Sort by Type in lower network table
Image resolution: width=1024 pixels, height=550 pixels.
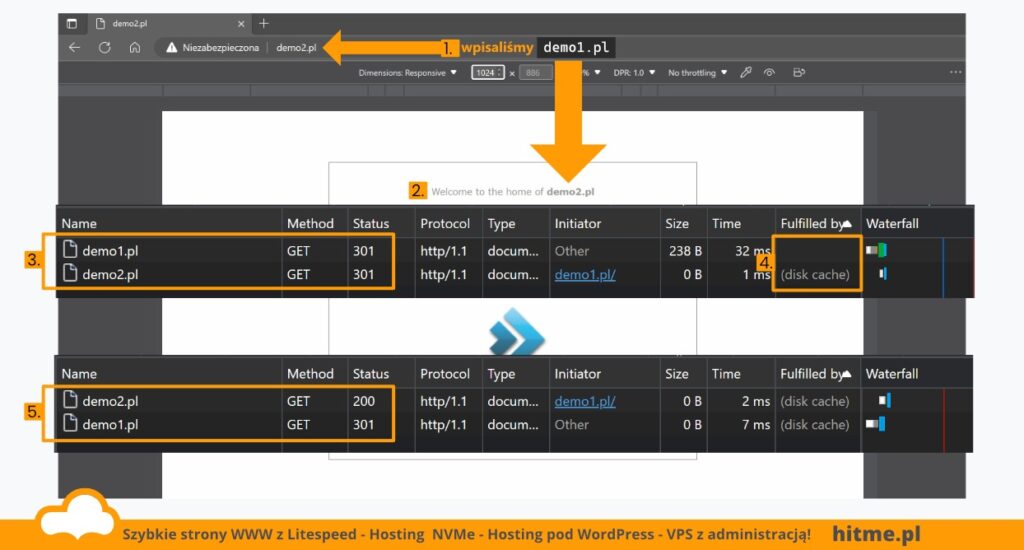tap(501, 374)
